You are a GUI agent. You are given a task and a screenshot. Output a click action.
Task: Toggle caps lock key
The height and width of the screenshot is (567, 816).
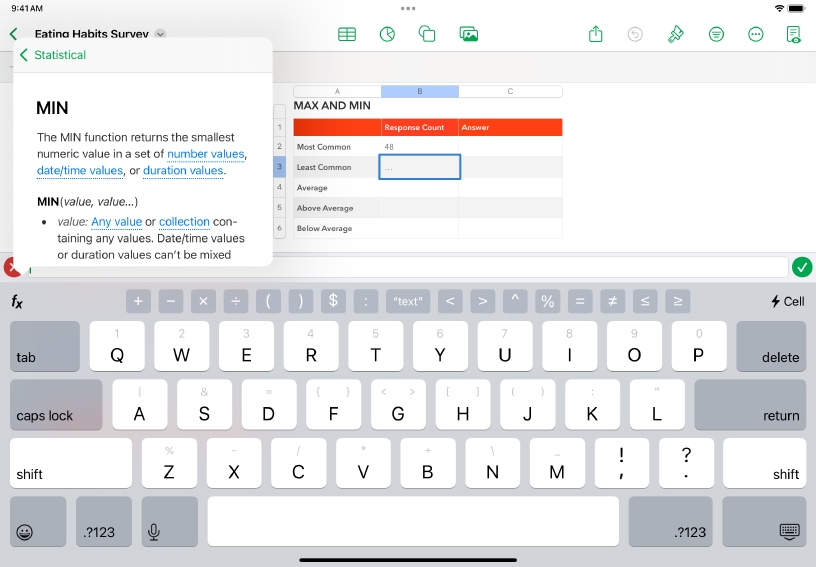56,405
